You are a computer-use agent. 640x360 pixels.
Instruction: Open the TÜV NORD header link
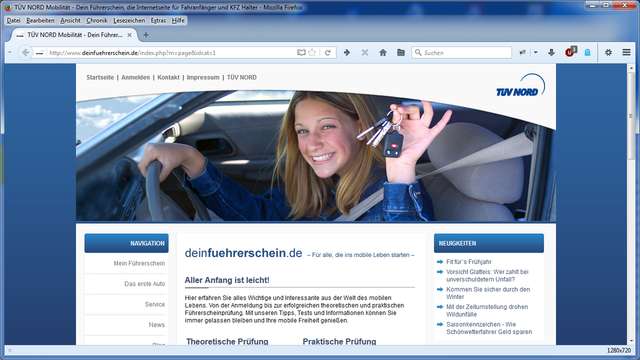coord(242,77)
